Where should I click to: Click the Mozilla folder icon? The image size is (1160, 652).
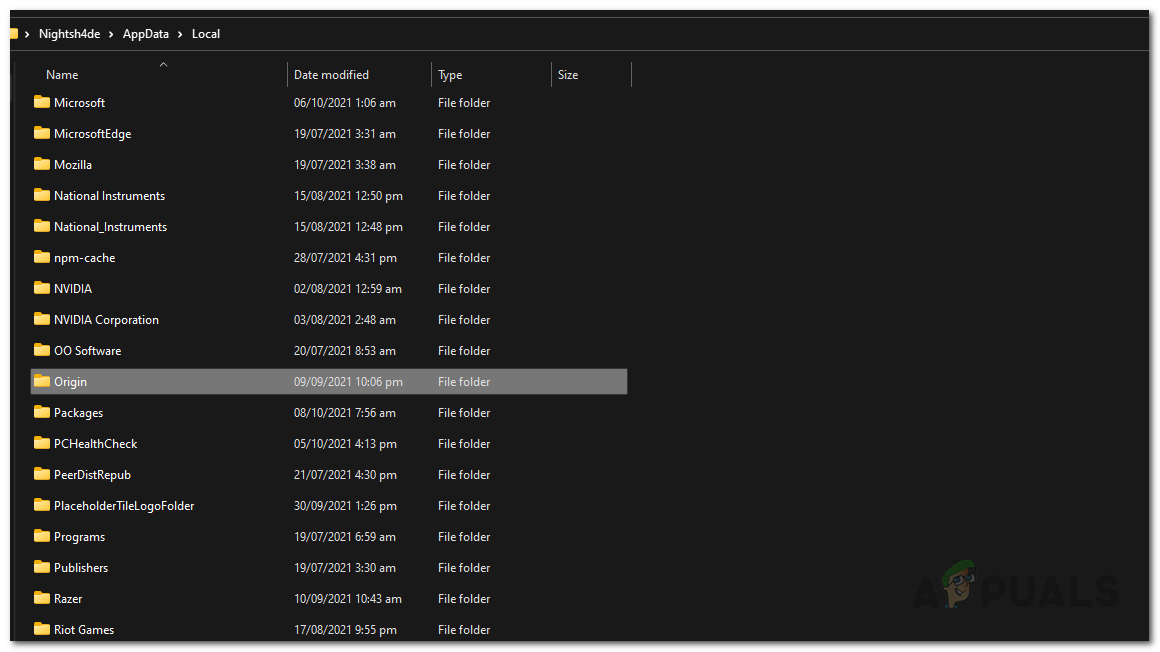(42, 164)
